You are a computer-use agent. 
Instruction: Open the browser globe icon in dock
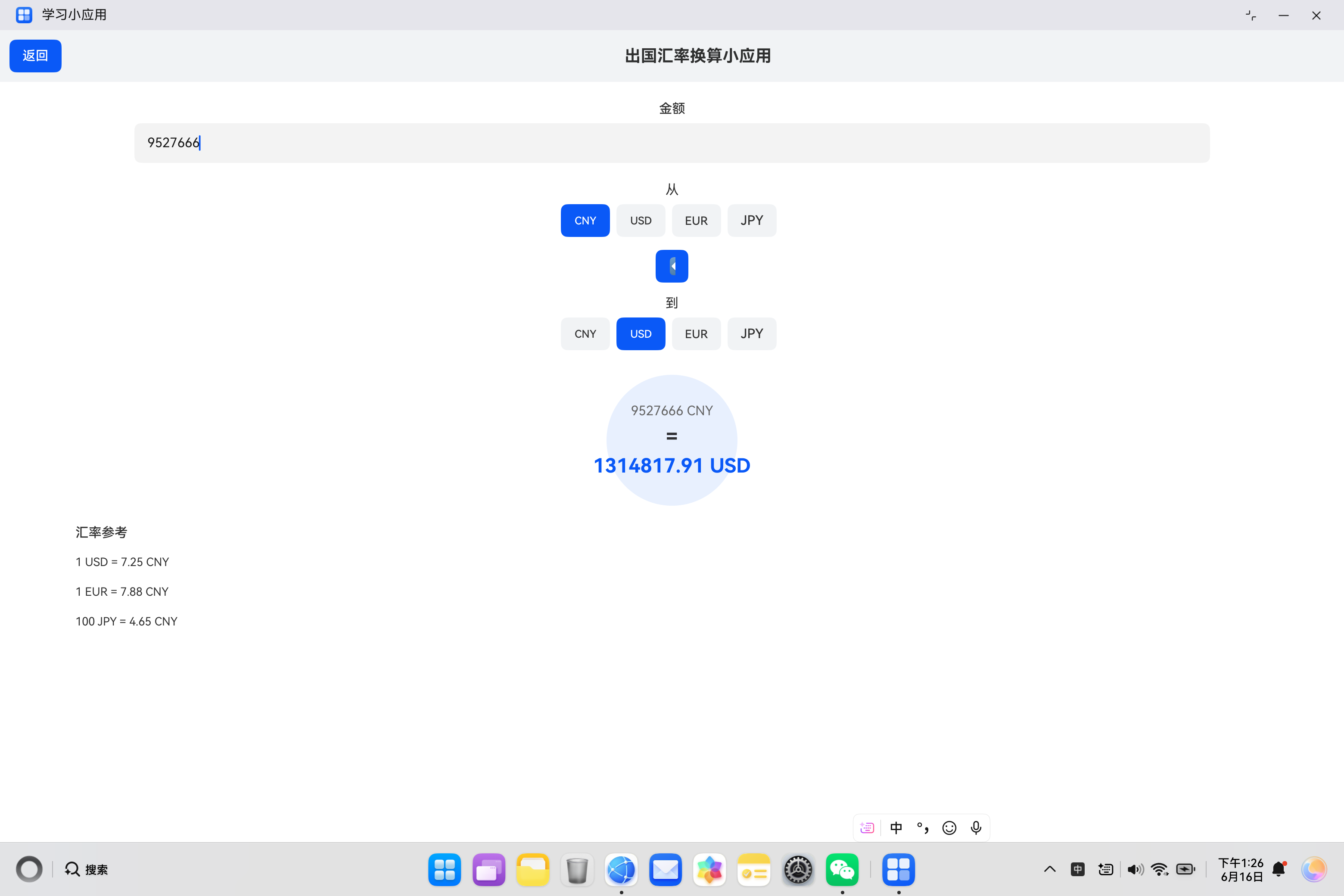pyautogui.click(x=621, y=869)
